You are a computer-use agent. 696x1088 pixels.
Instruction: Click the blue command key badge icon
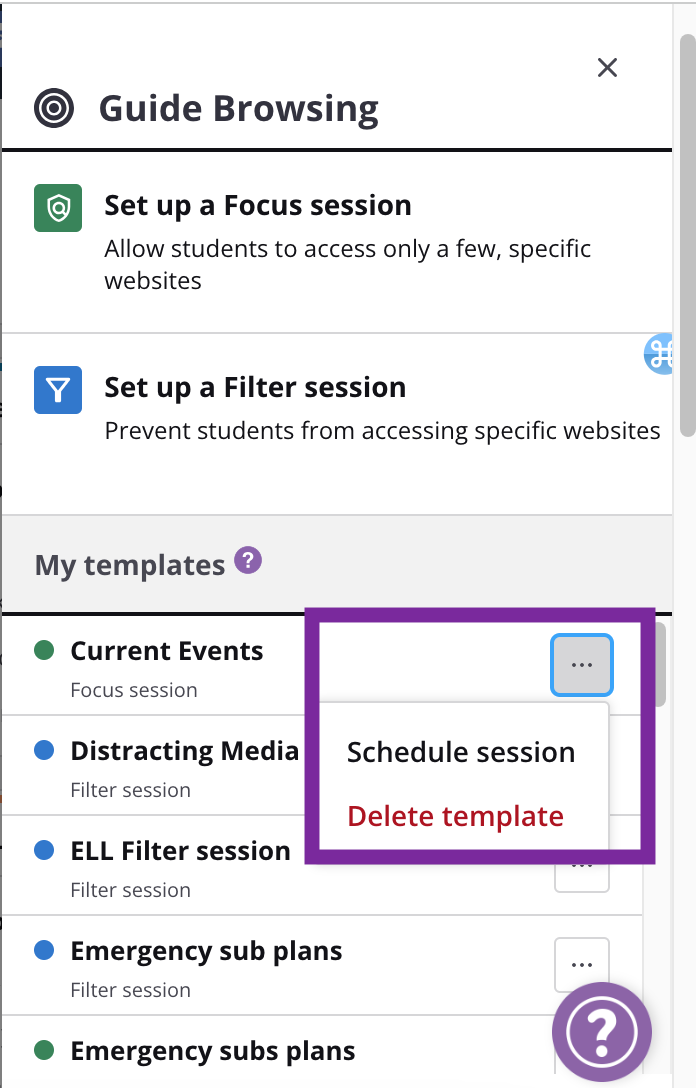coord(659,354)
